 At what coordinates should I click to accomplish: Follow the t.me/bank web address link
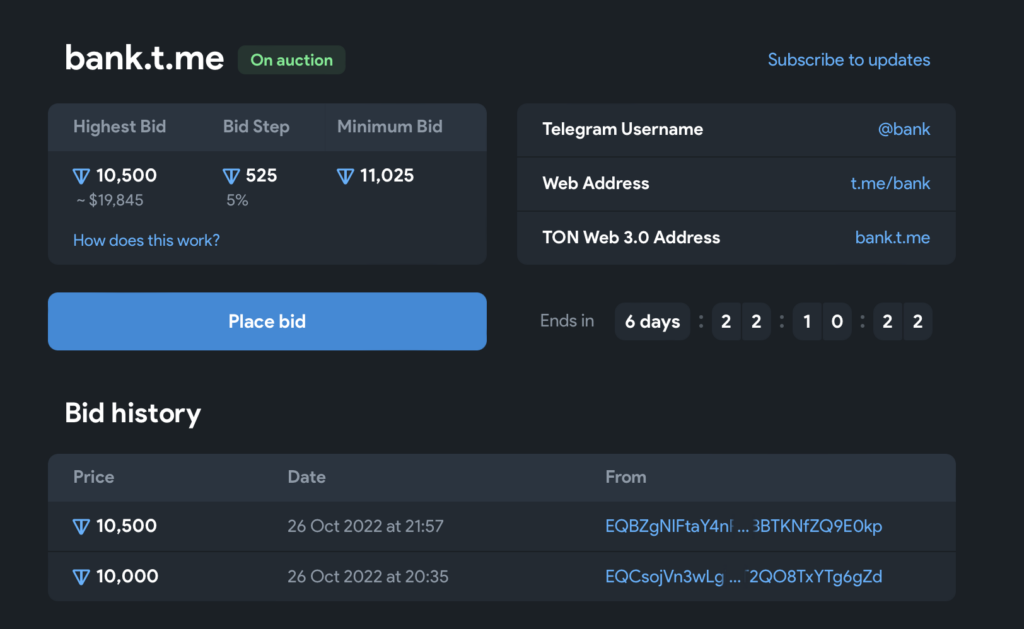(x=890, y=183)
